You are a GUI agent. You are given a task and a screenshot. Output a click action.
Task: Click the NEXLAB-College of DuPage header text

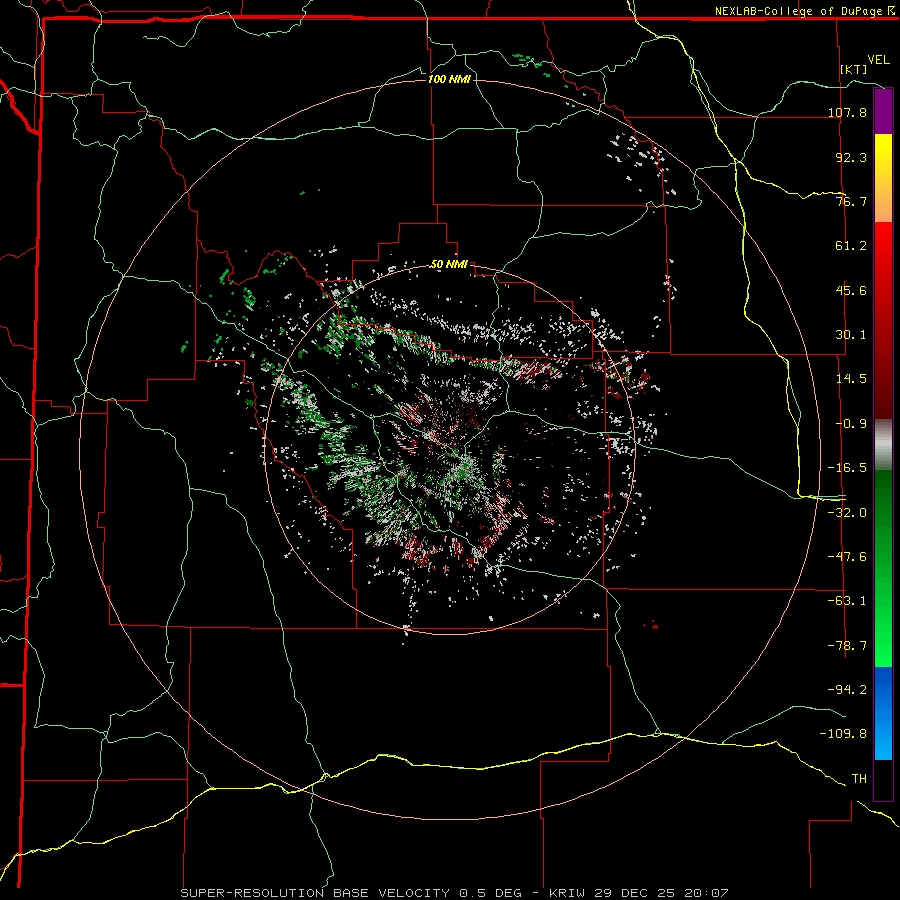tap(804, 11)
